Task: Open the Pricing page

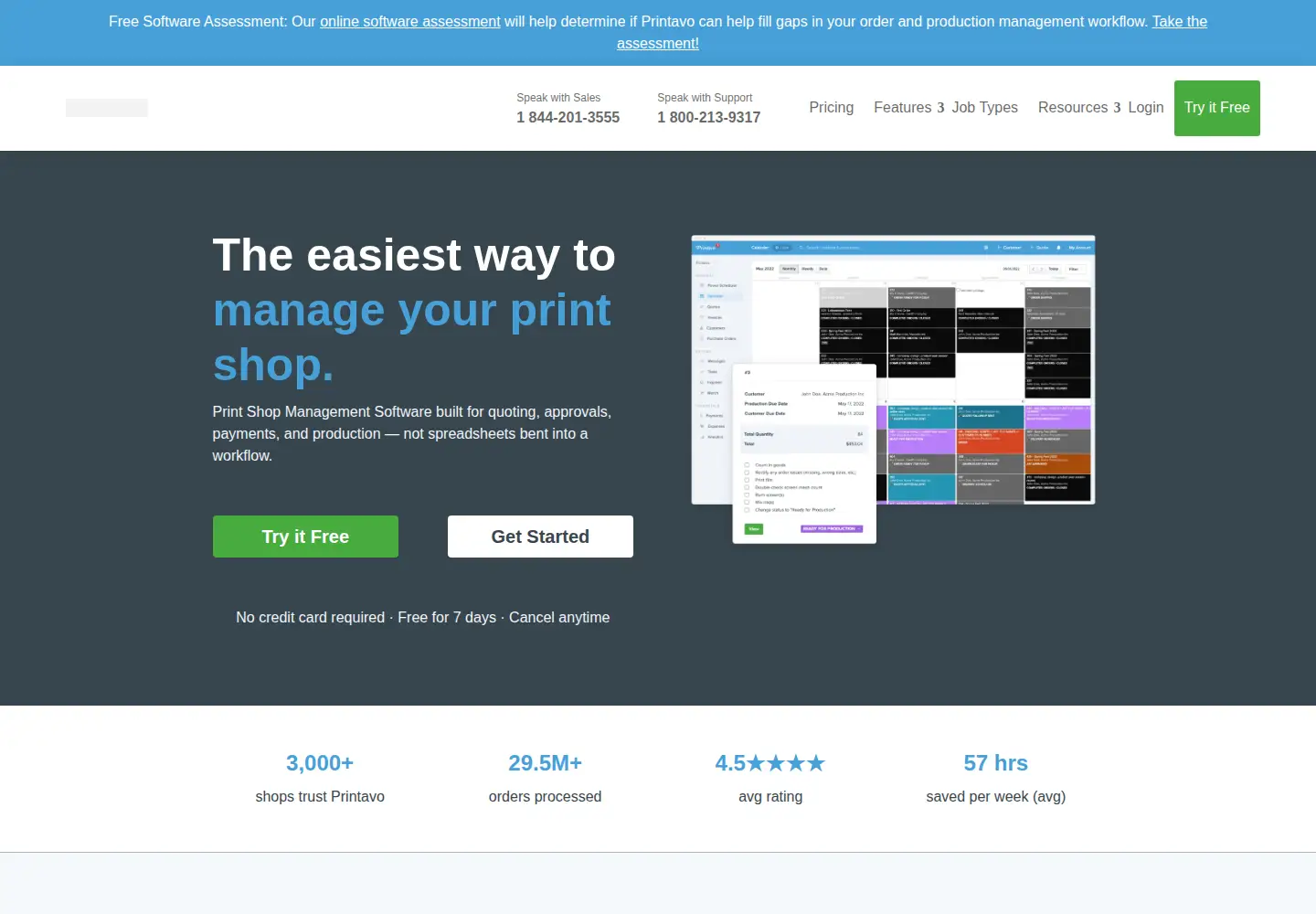Action: 831,107
